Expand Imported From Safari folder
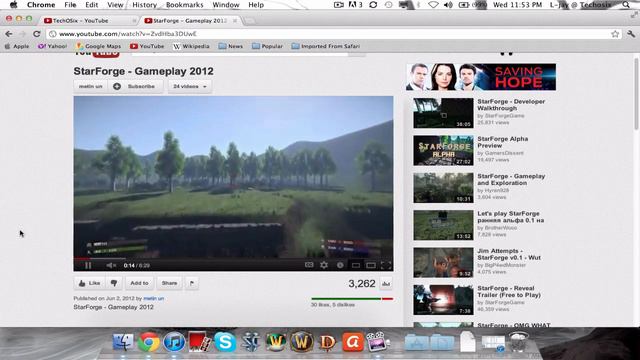640x360 pixels. click(x=326, y=46)
